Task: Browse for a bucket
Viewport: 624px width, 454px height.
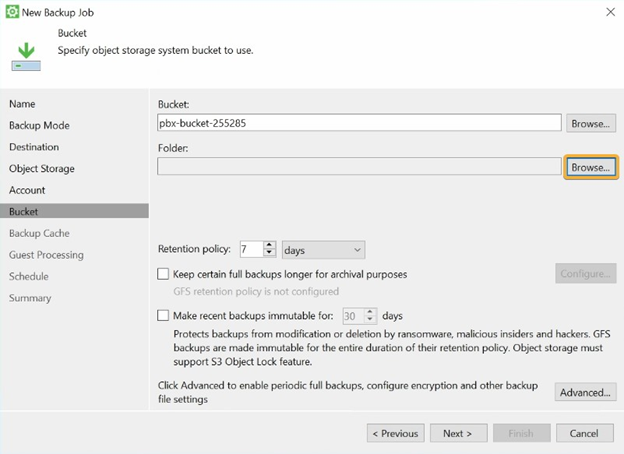Action: 591,124
